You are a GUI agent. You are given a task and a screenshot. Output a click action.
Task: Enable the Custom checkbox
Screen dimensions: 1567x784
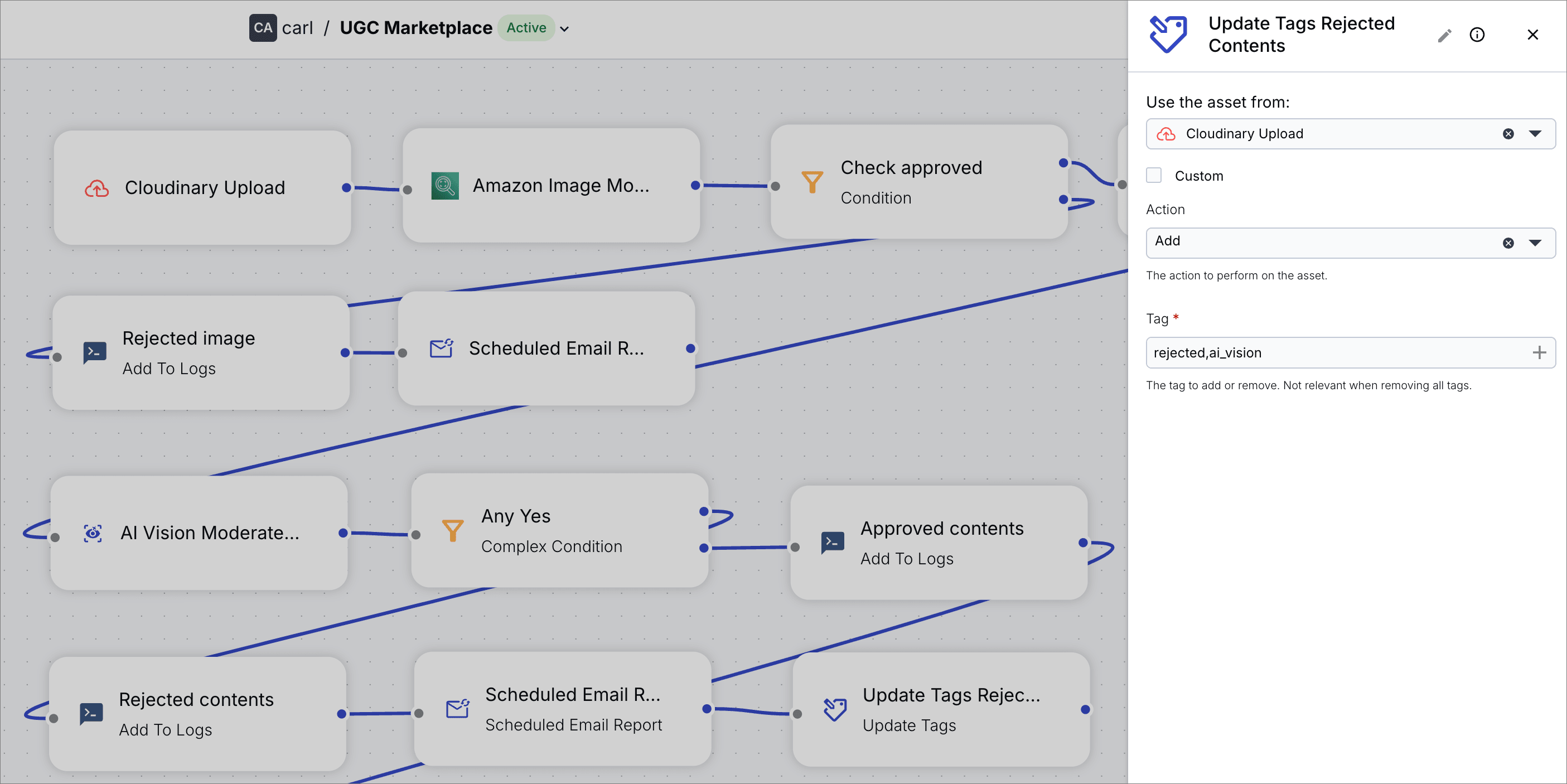[1153, 175]
